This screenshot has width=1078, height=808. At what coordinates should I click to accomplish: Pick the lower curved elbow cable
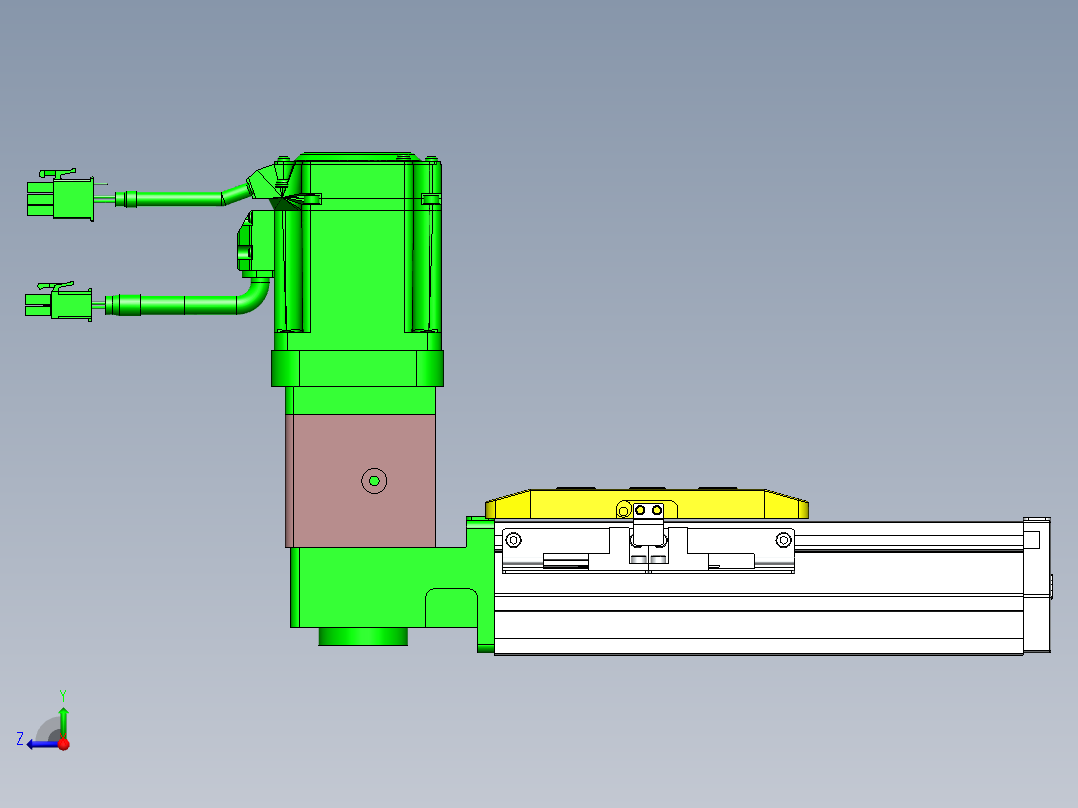coord(250,300)
